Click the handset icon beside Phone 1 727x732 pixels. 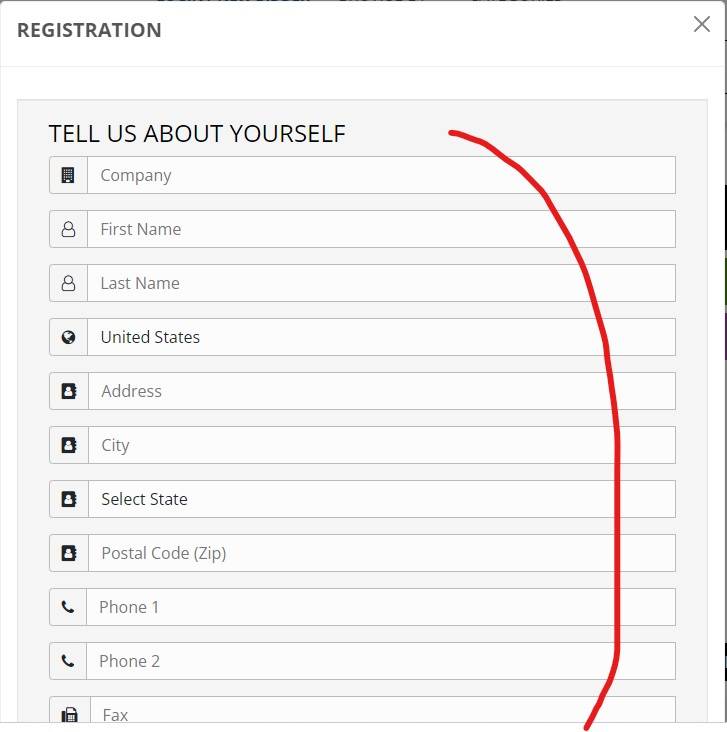pyautogui.click(x=68, y=607)
